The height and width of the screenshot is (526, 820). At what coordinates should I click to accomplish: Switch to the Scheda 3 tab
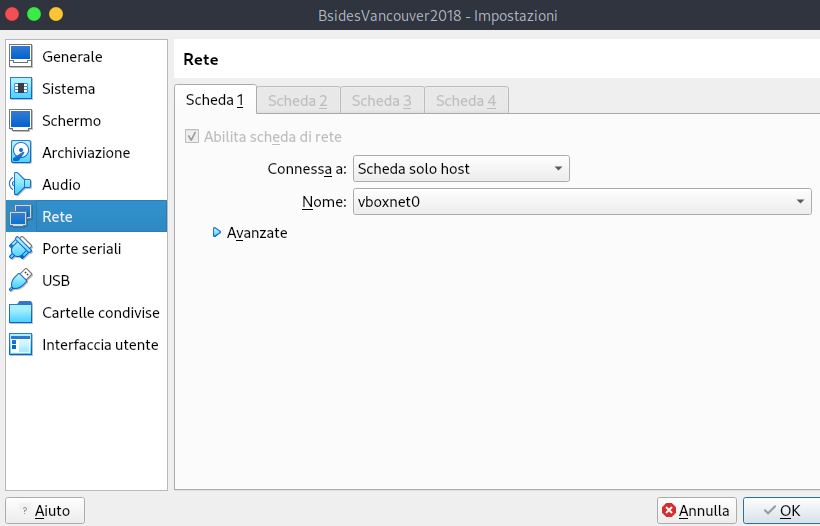(x=382, y=100)
